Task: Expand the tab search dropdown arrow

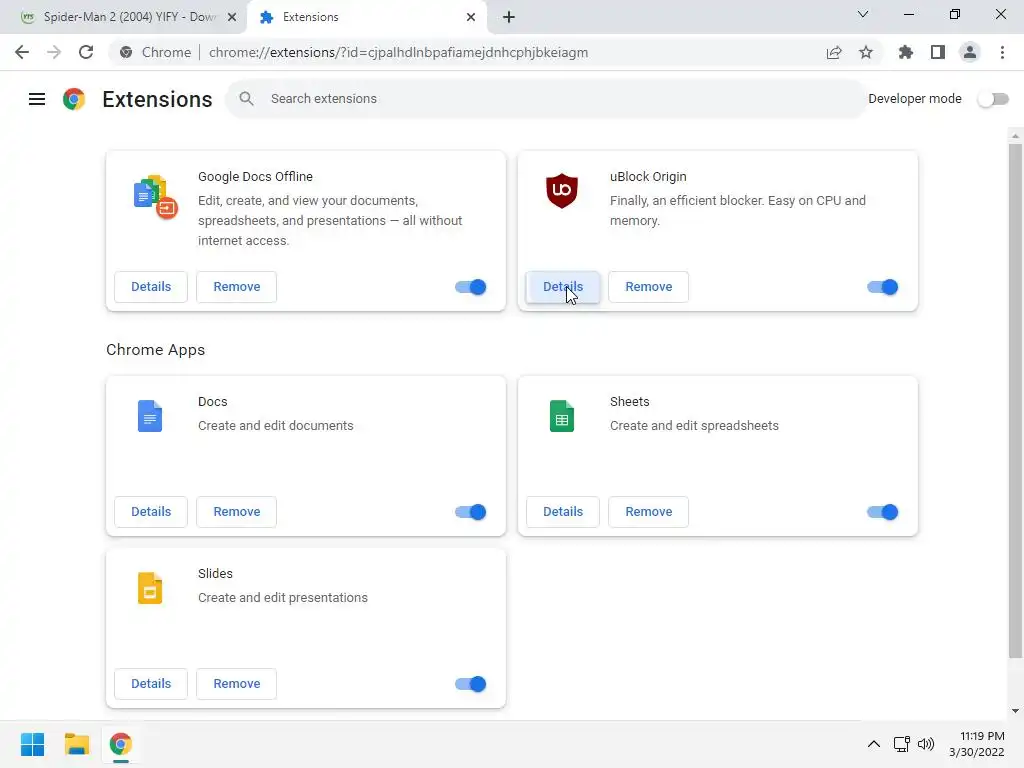Action: 863,15
